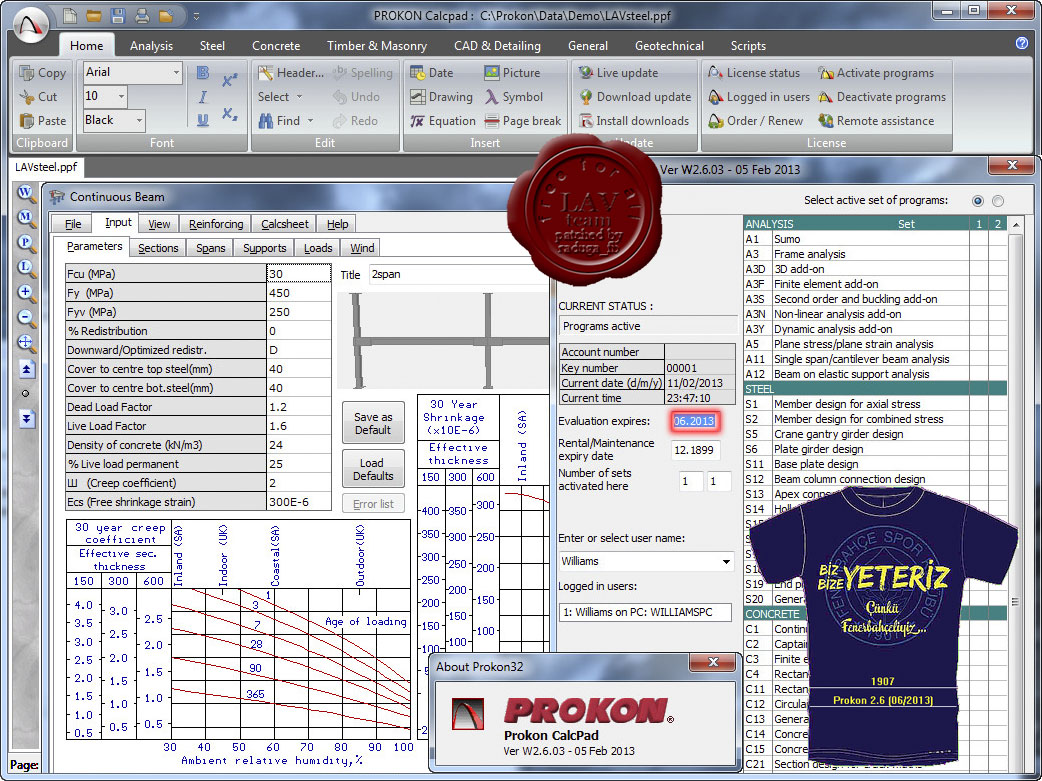The width and height of the screenshot is (1042, 781).
Task: Toggle Italic formatting
Action: tap(203, 97)
